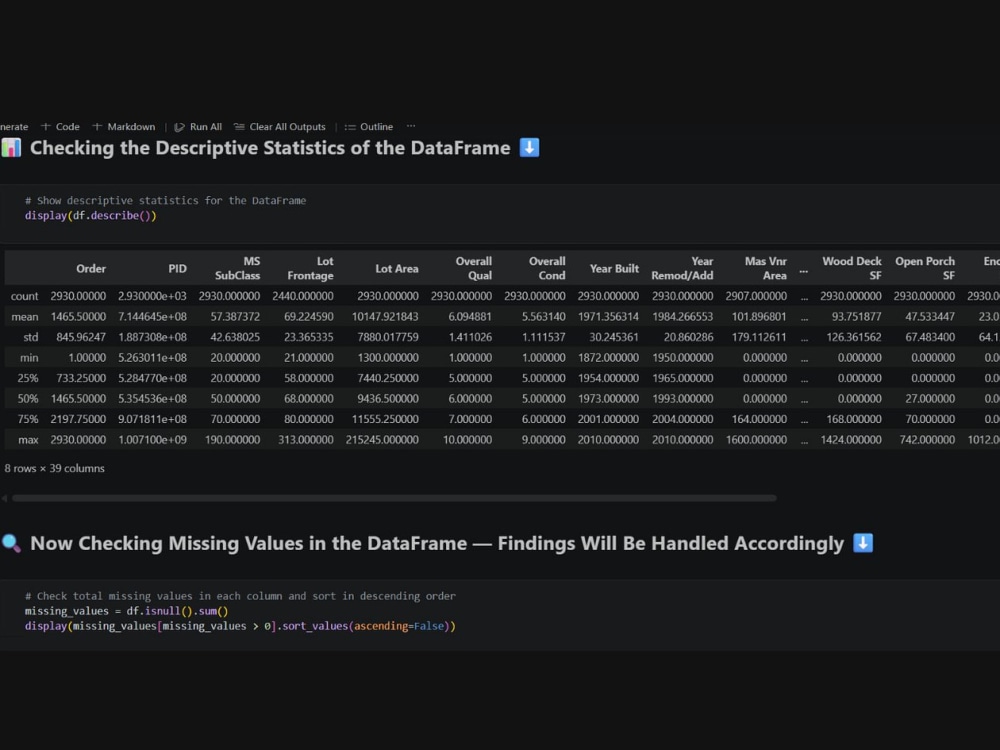Viewport: 1000px width, 750px height.
Task: Click the PID mean value 7.144645e+08
Action: pyautogui.click(x=152, y=316)
